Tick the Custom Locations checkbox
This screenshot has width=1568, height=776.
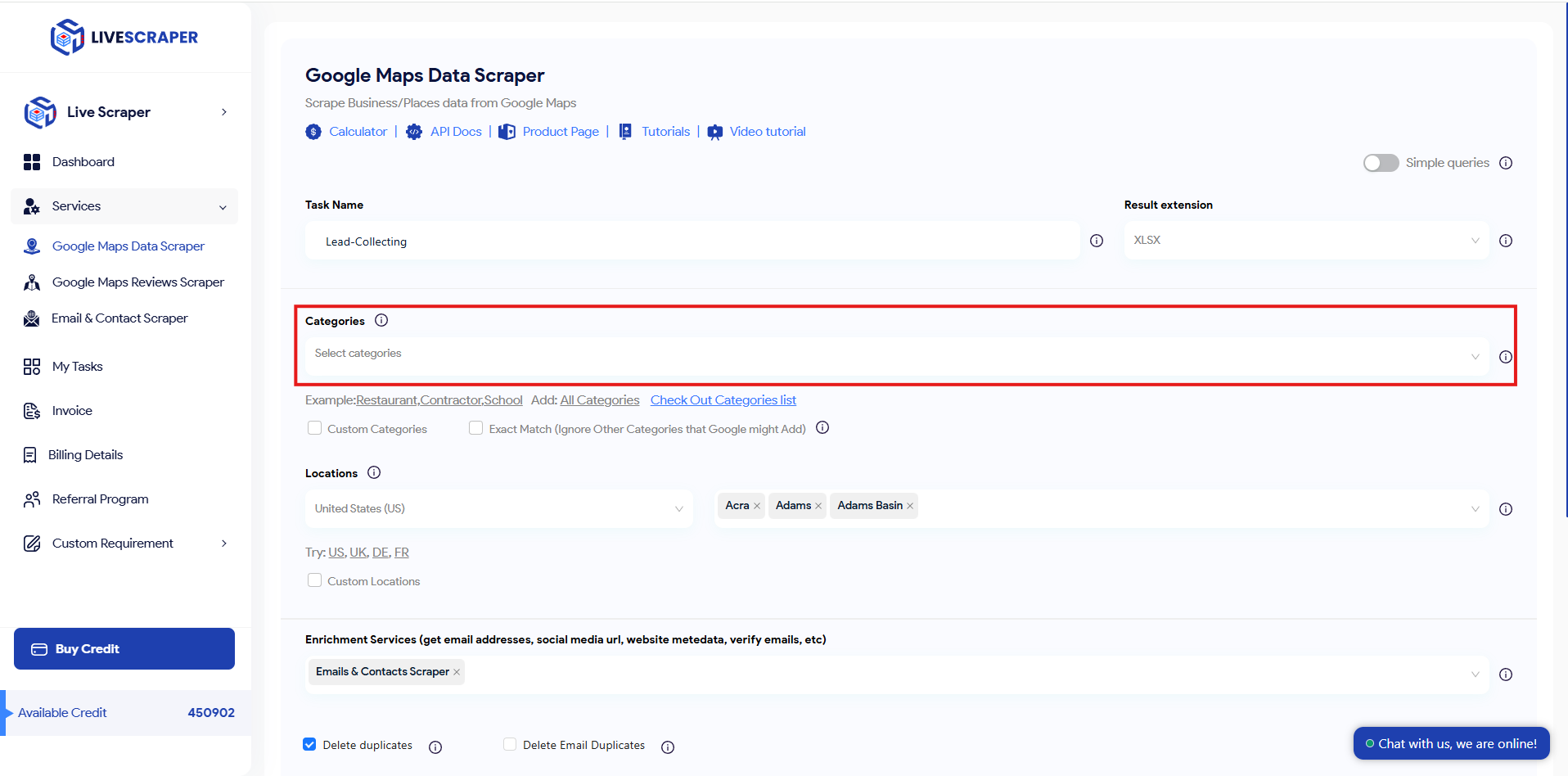314,580
